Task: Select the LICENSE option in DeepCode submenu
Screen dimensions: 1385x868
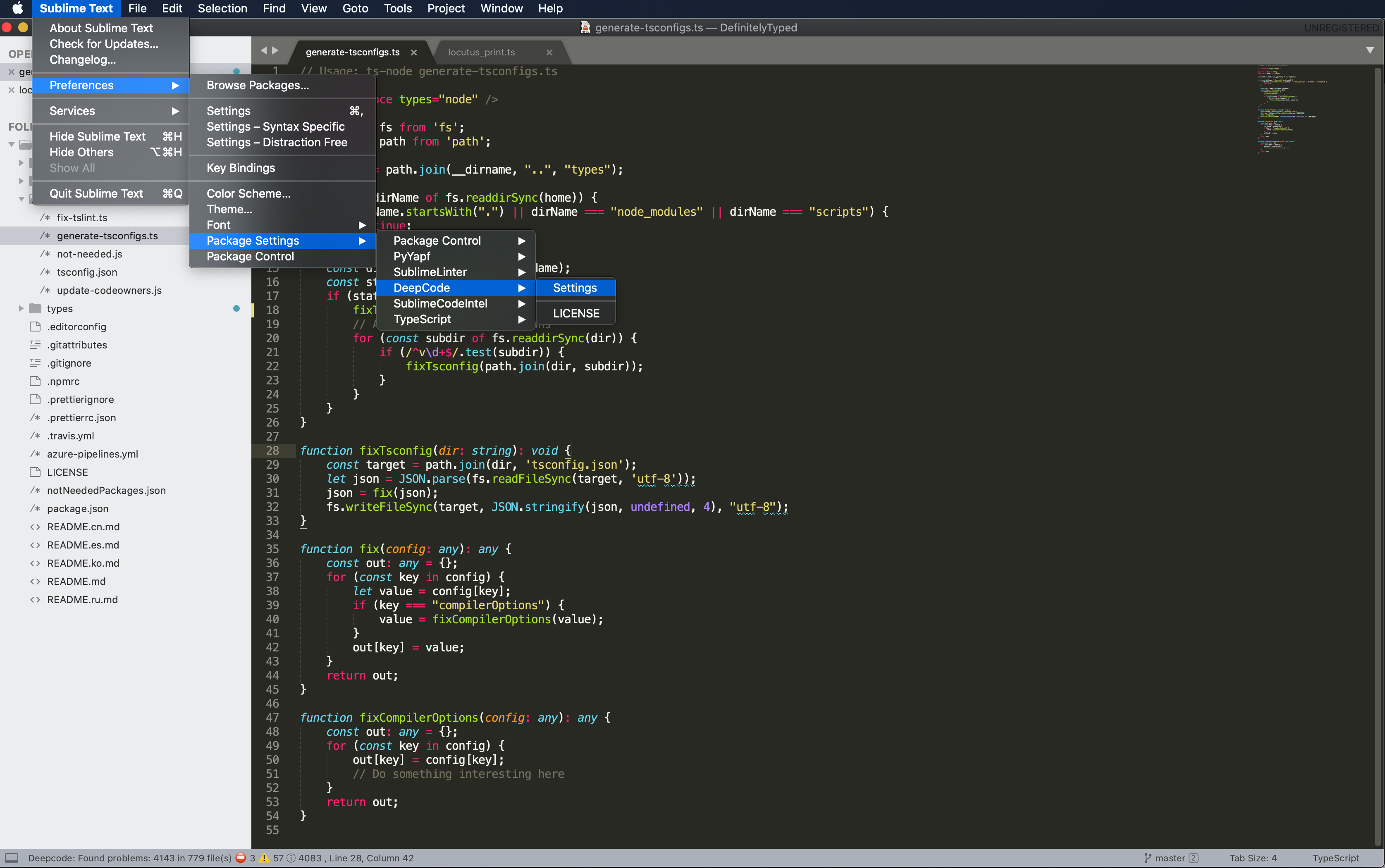Action: [x=576, y=312]
